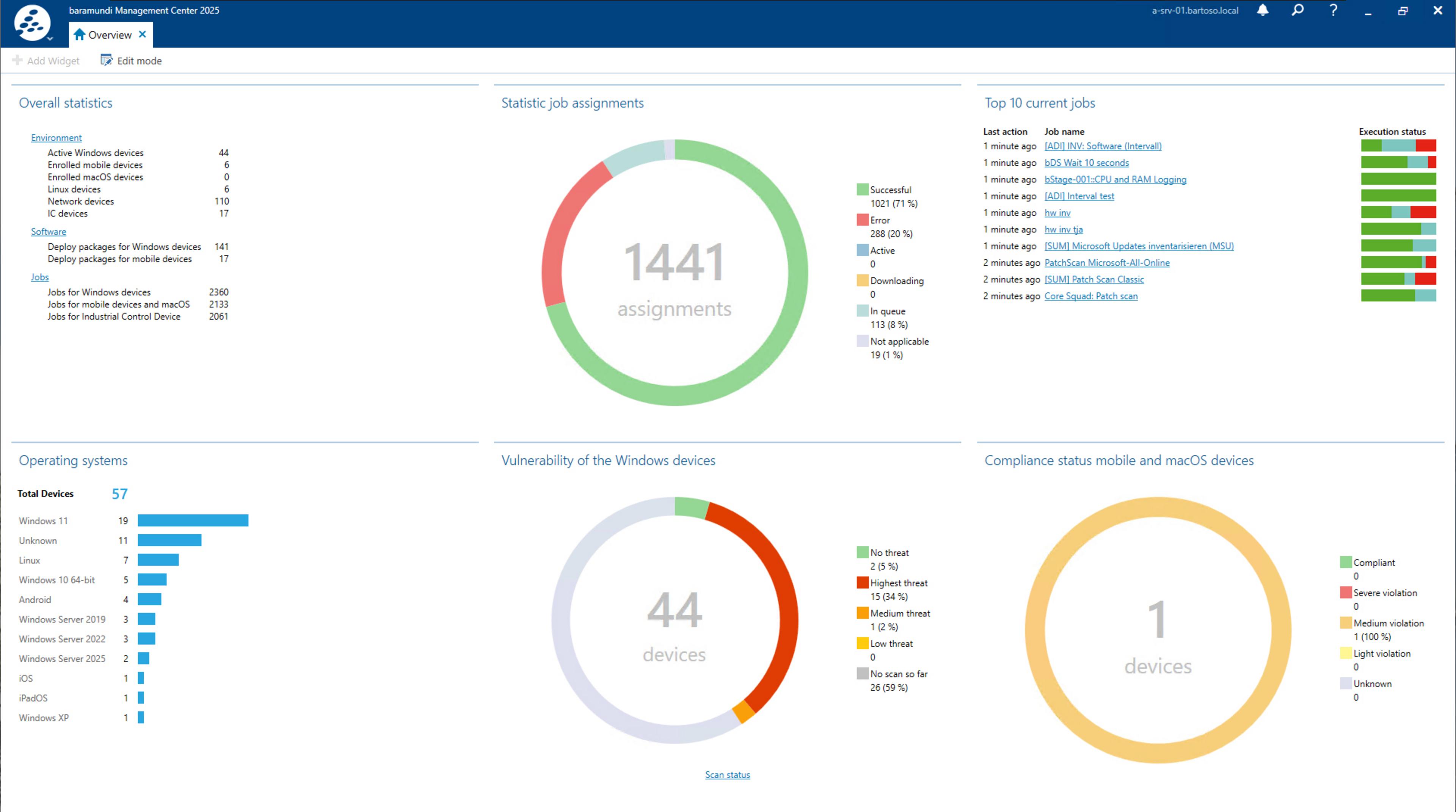Open the Environment statistics link
The height and width of the screenshot is (812, 1456).
coord(56,137)
